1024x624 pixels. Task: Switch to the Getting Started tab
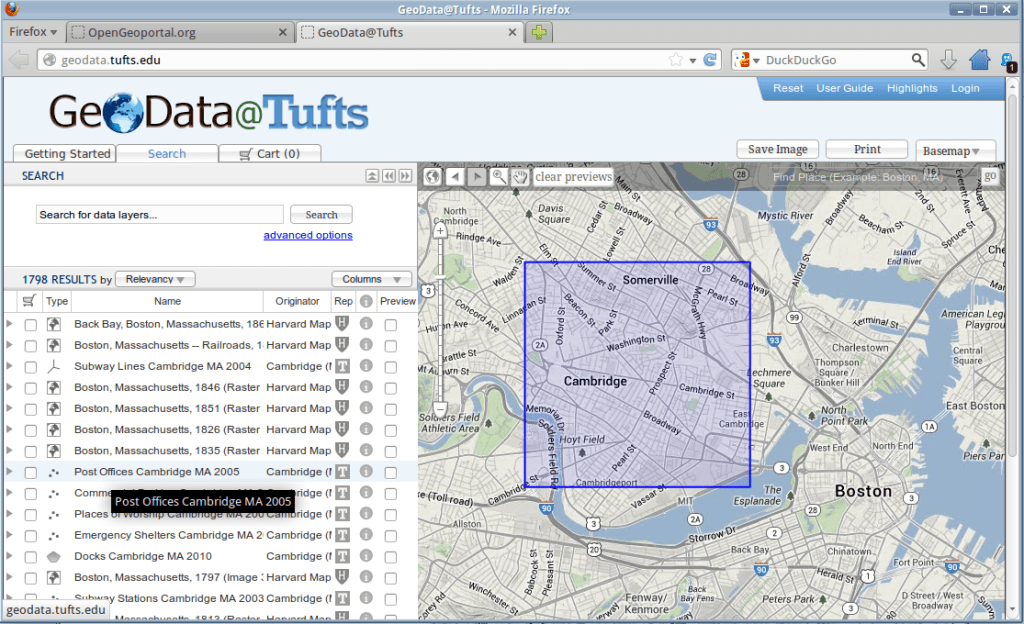click(x=65, y=153)
